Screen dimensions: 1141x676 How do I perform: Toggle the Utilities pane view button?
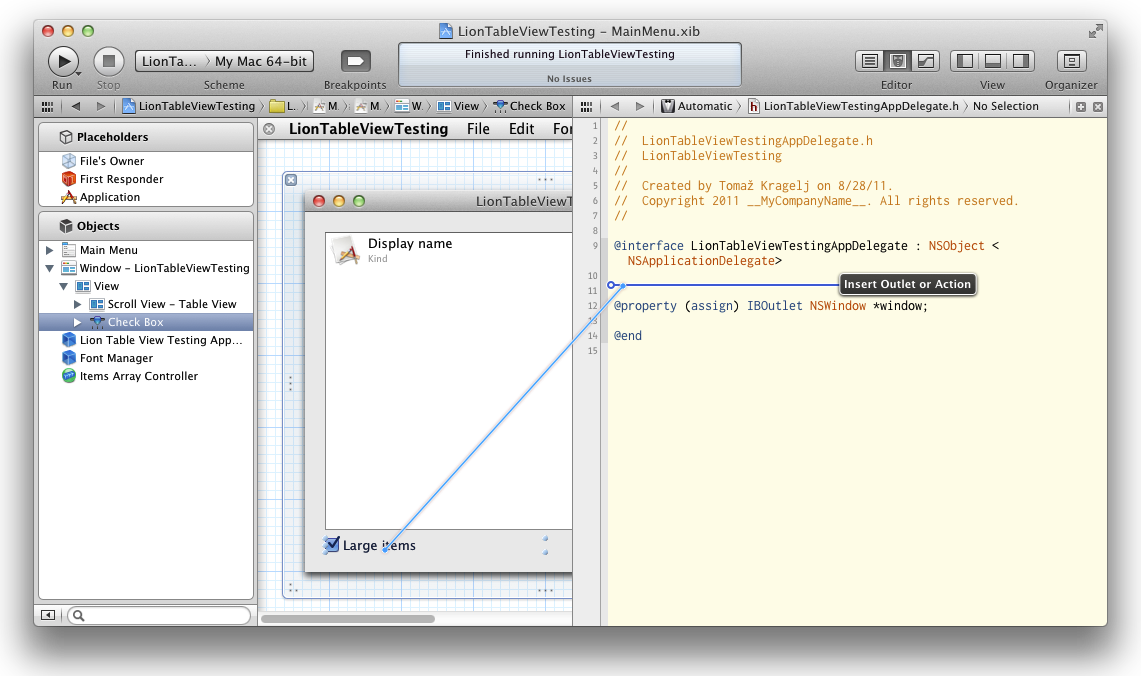[1021, 61]
